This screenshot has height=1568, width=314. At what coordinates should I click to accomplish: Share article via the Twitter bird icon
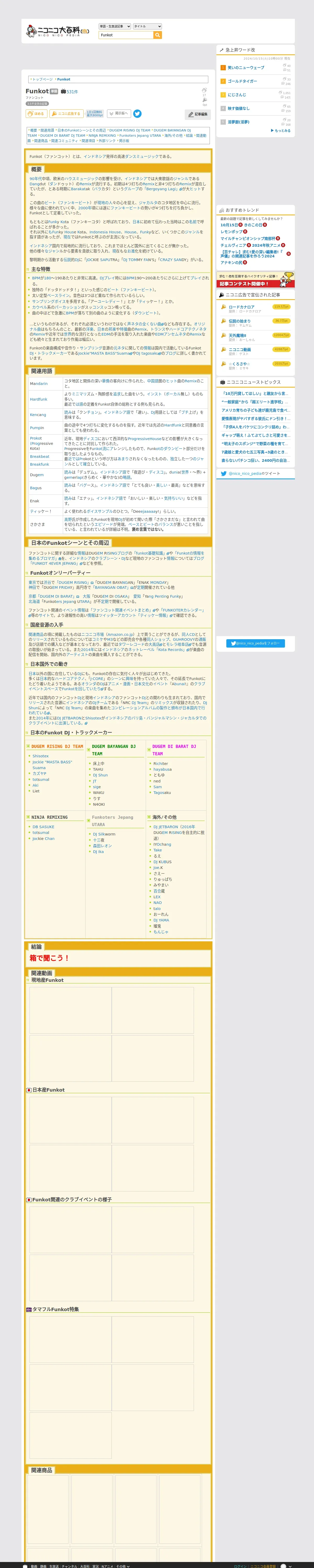(137, 114)
